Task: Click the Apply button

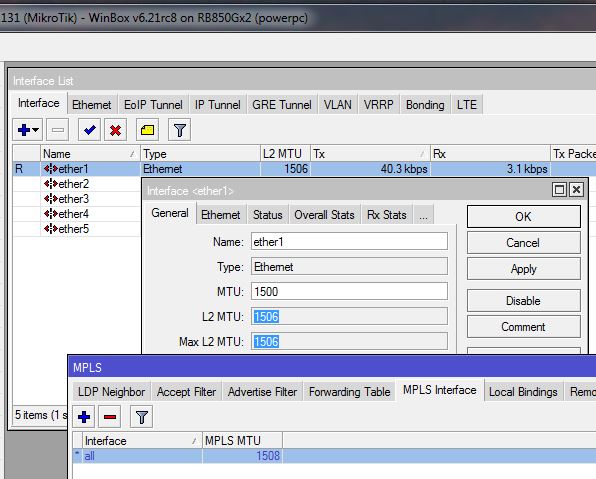Action: pyautogui.click(x=523, y=269)
